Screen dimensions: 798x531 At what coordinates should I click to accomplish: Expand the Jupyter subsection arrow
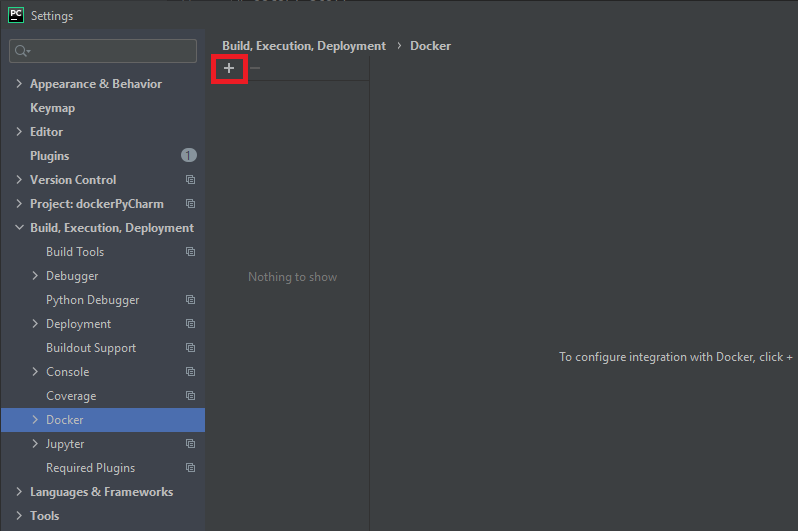tap(35, 444)
